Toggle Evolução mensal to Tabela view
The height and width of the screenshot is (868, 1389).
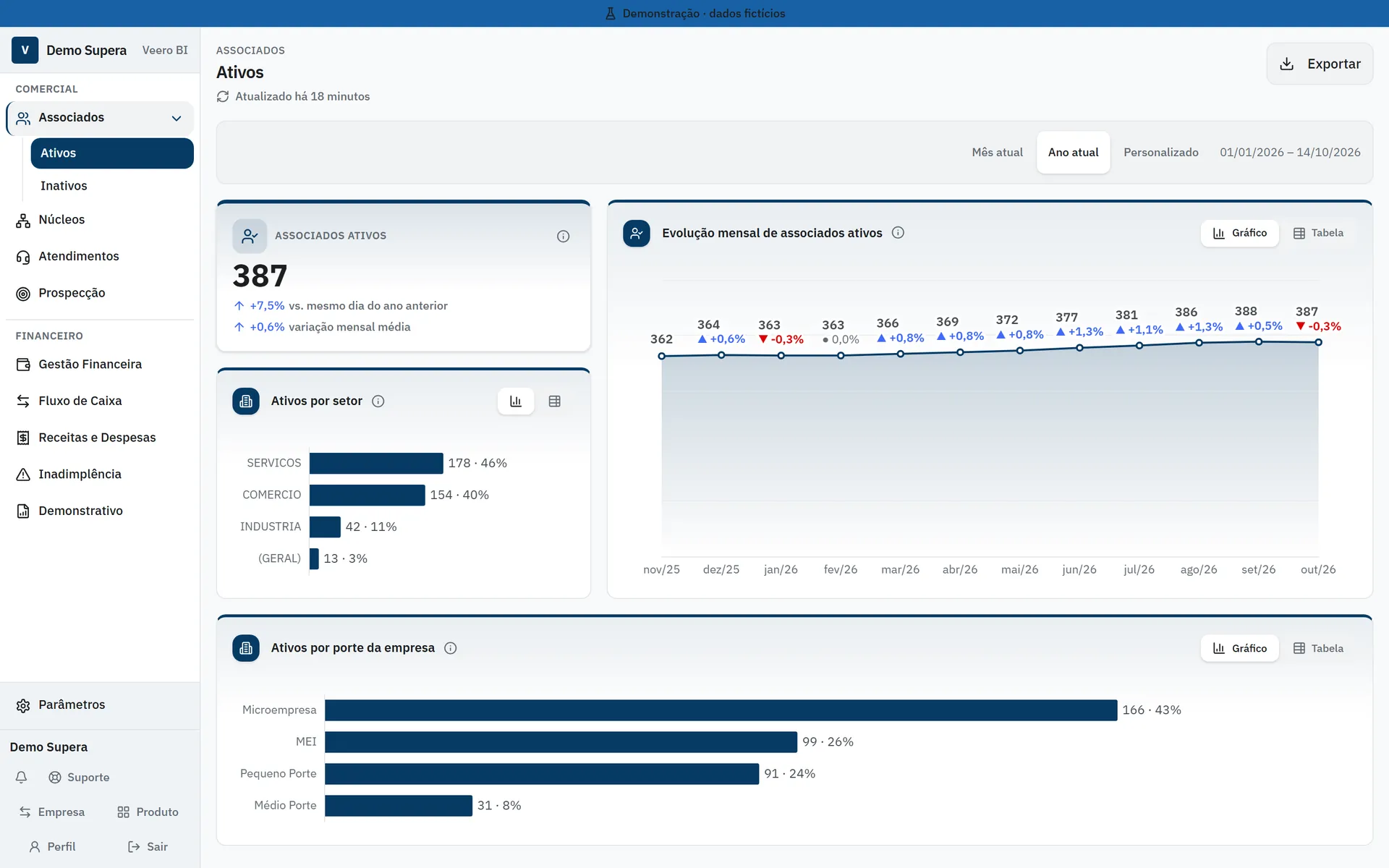[x=1318, y=233]
